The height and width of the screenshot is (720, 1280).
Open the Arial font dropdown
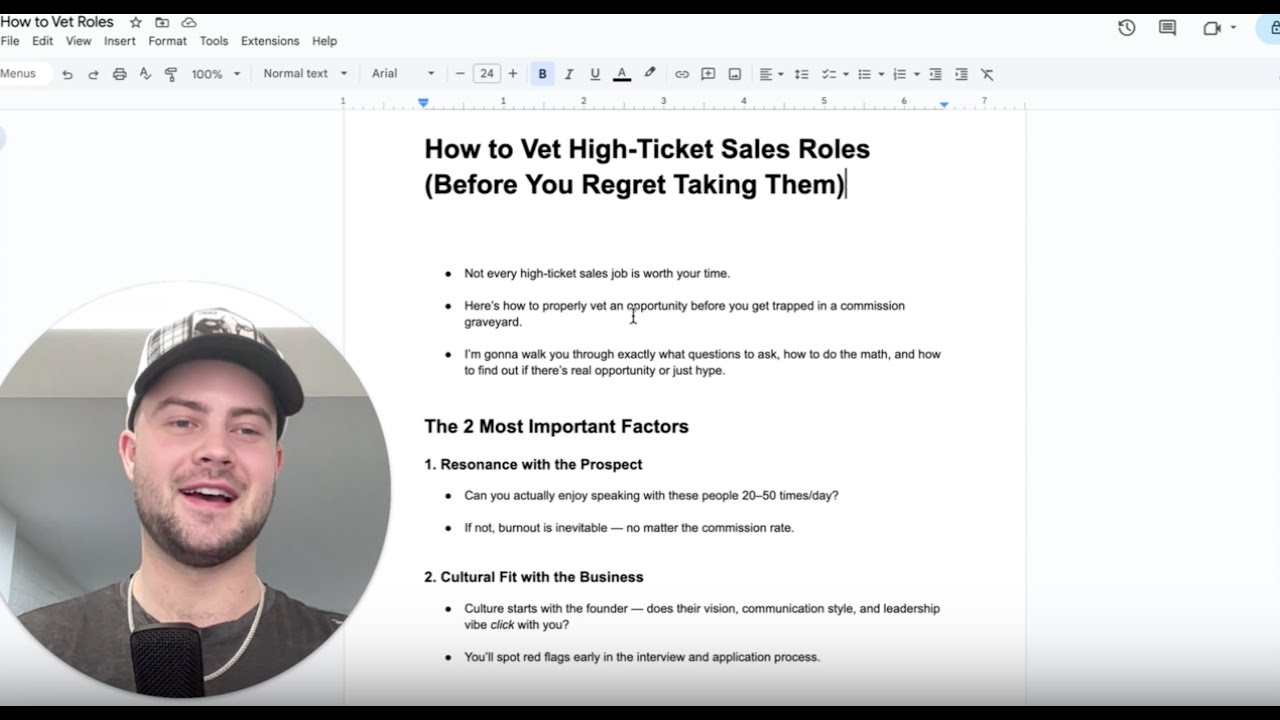[x=403, y=73]
